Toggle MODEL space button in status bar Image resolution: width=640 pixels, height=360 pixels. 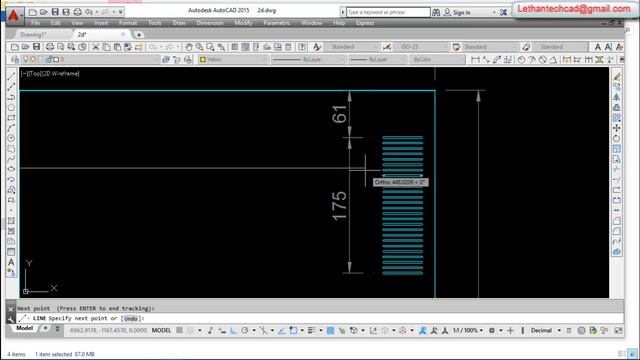point(162,330)
